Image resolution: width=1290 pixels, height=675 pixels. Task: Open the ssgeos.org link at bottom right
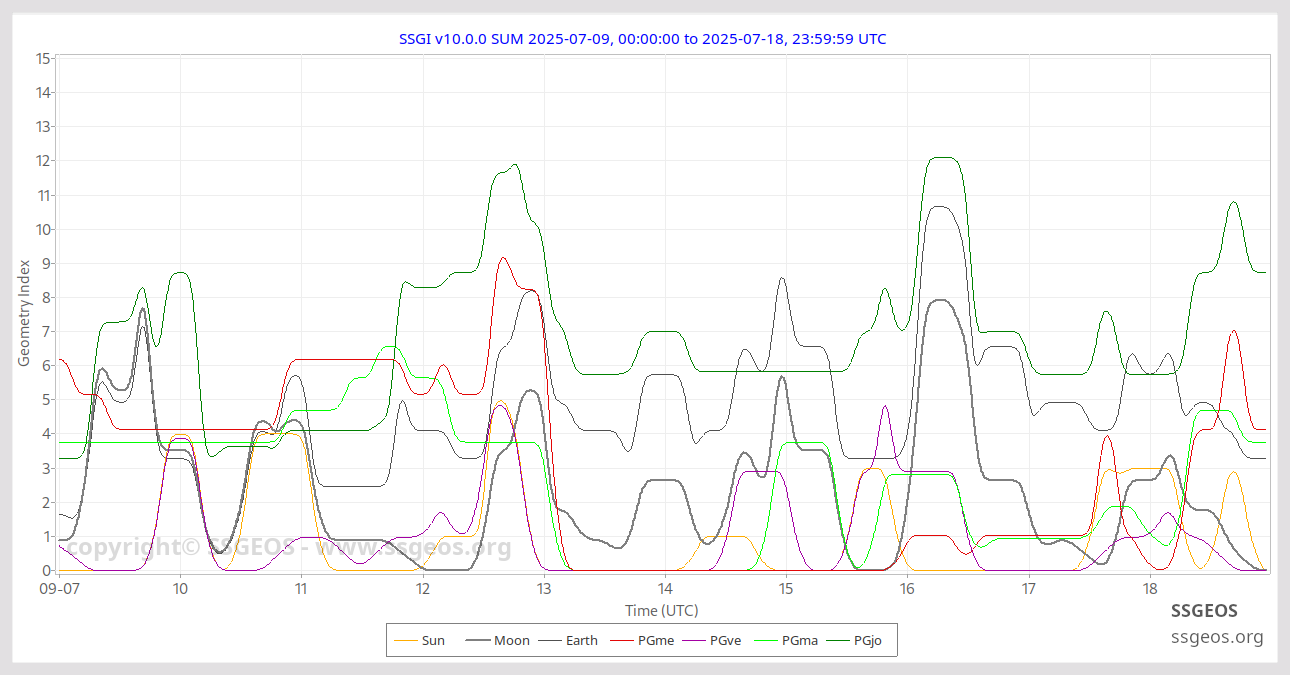pos(1217,637)
